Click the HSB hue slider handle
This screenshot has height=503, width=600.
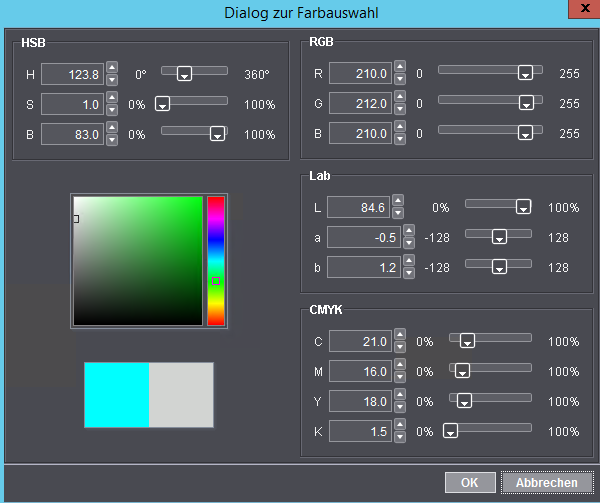coord(183,73)
